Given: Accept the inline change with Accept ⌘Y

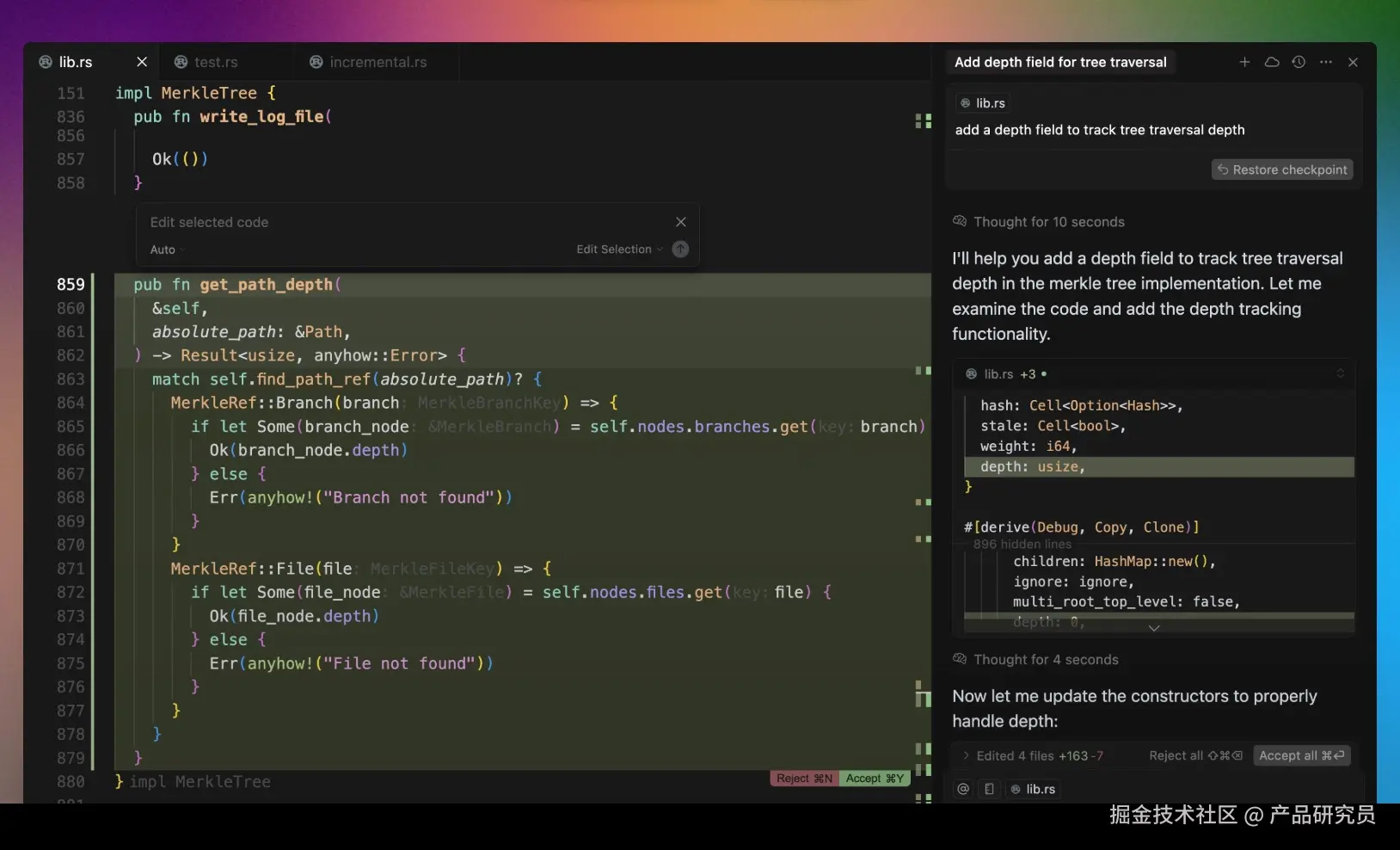Looking at the screenshot, I should [x=874, y=779].
